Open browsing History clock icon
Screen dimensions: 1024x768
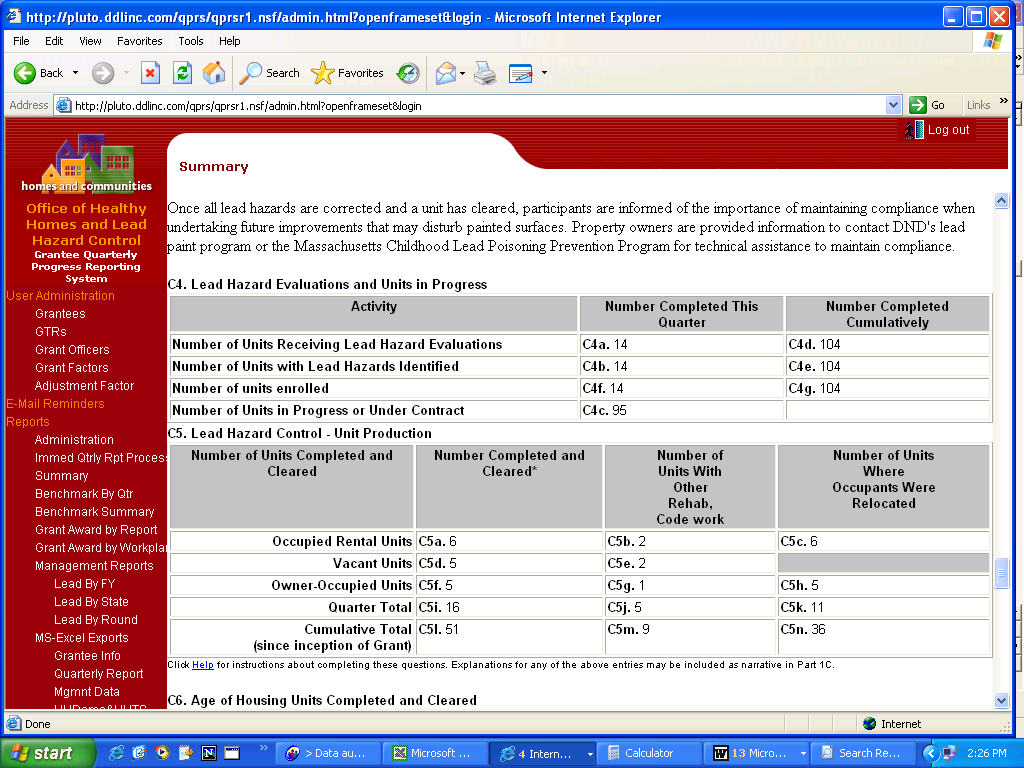[x=408, y=73]
